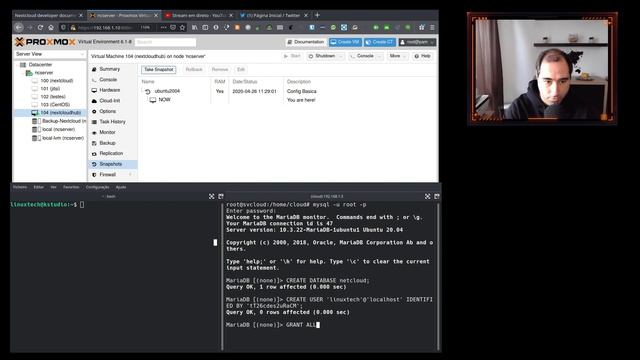This screenshot has width=640, height=360.
Task: Open the Ajuda menu in terminal
Action: (121, 187)
